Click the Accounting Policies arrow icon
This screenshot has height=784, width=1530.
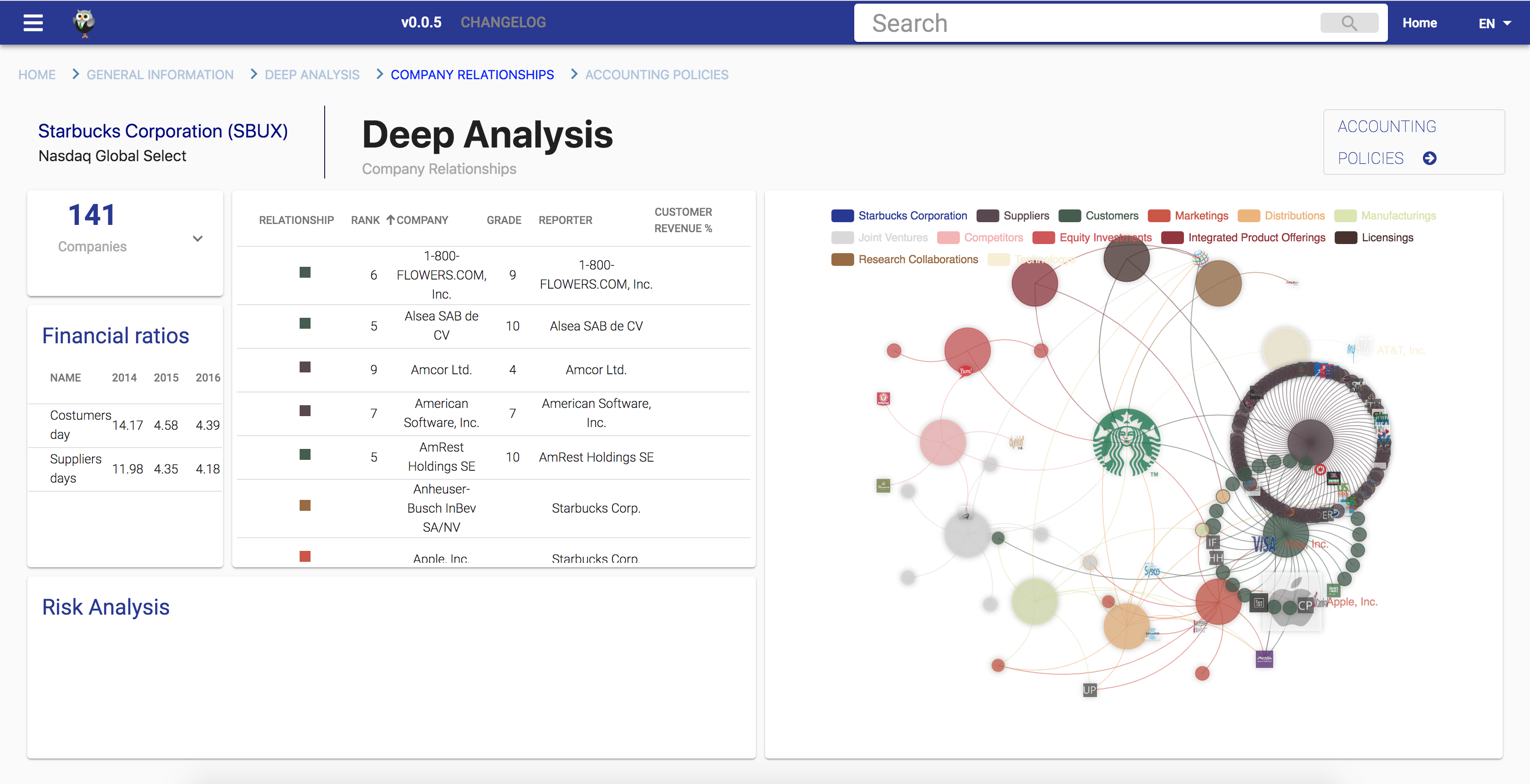coord(1430,158)
